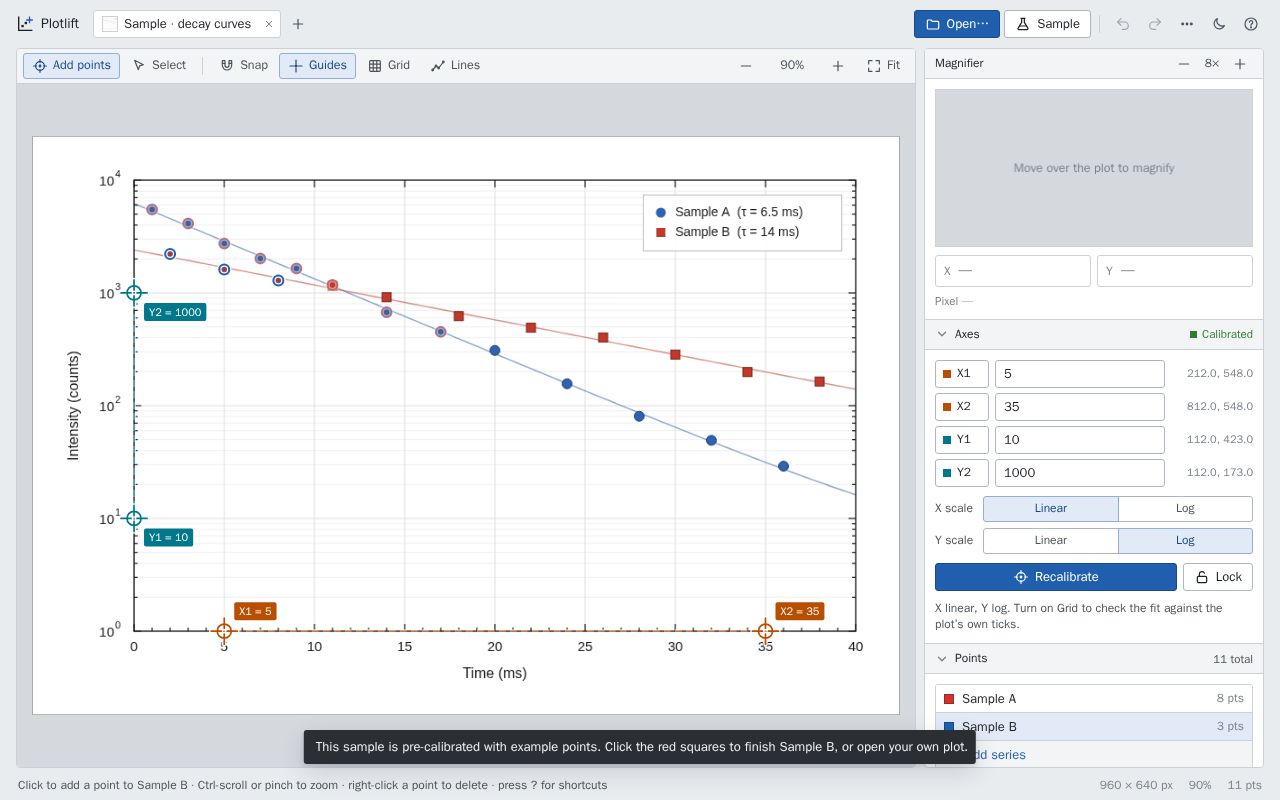This screenshot has width=1280, height=800.
Task: Click the Sample A dot at 36 ms
Action: coord(783,467)
